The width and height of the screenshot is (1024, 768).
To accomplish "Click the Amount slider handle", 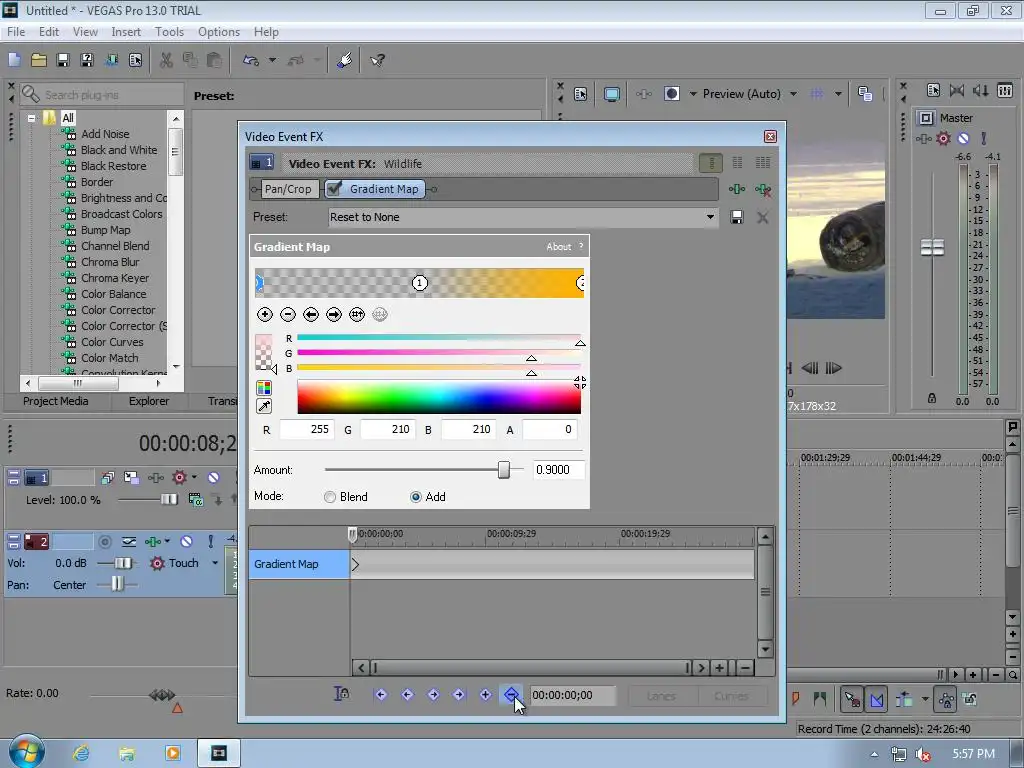I will click(x=504, y=470).
